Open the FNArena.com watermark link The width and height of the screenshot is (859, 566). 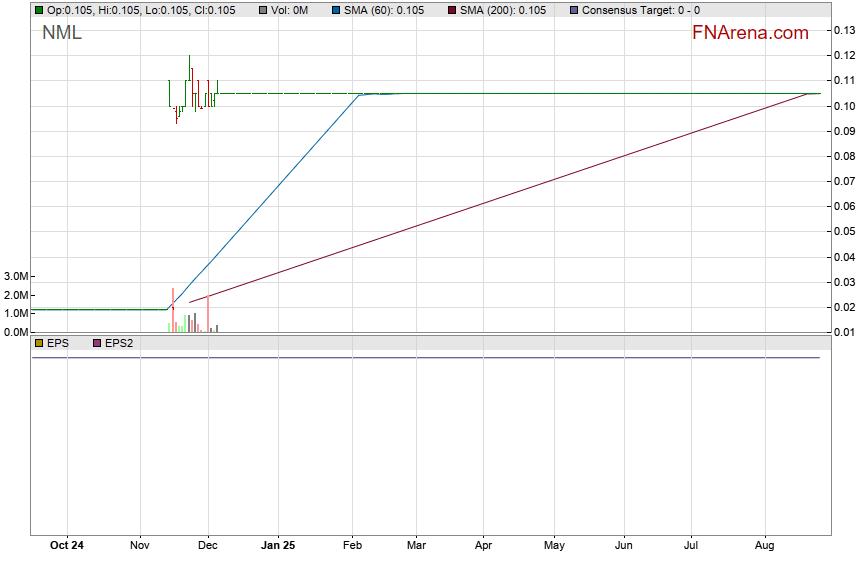pos(750,33)
